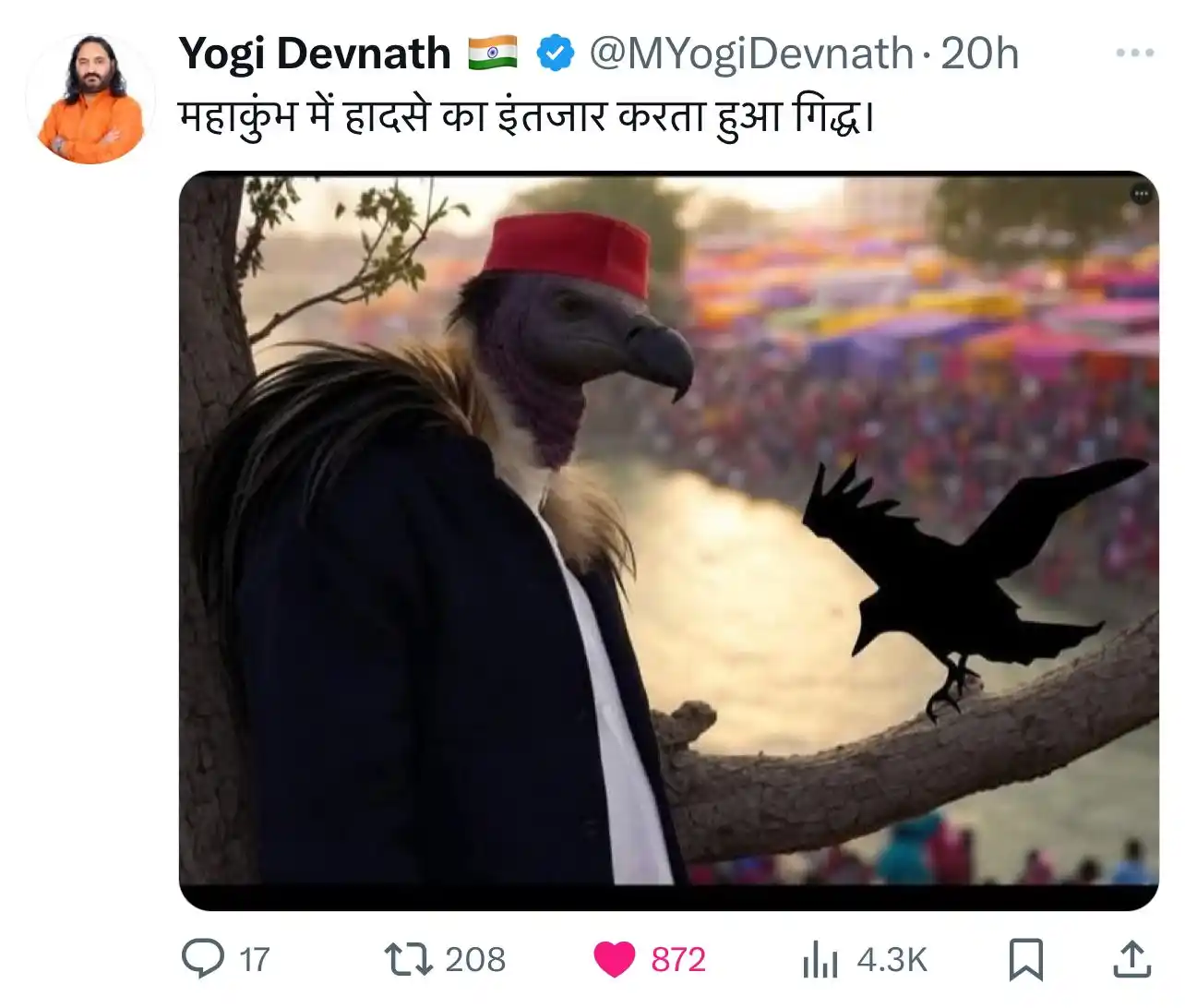
Task: Open the Hindi tweet text
Action: tap(526, 117)
